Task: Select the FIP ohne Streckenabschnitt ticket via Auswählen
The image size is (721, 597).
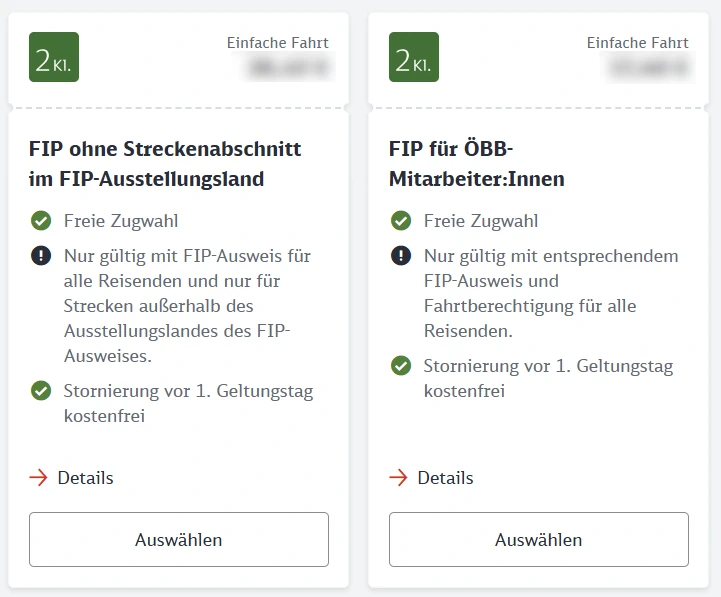Action: click(x=179, y=540)
